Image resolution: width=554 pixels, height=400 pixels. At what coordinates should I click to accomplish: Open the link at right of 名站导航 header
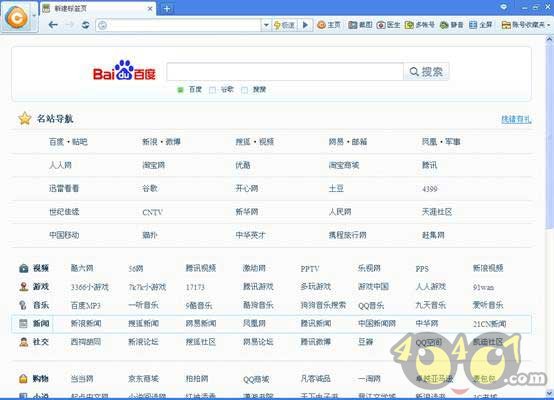[x=516, y=119]
